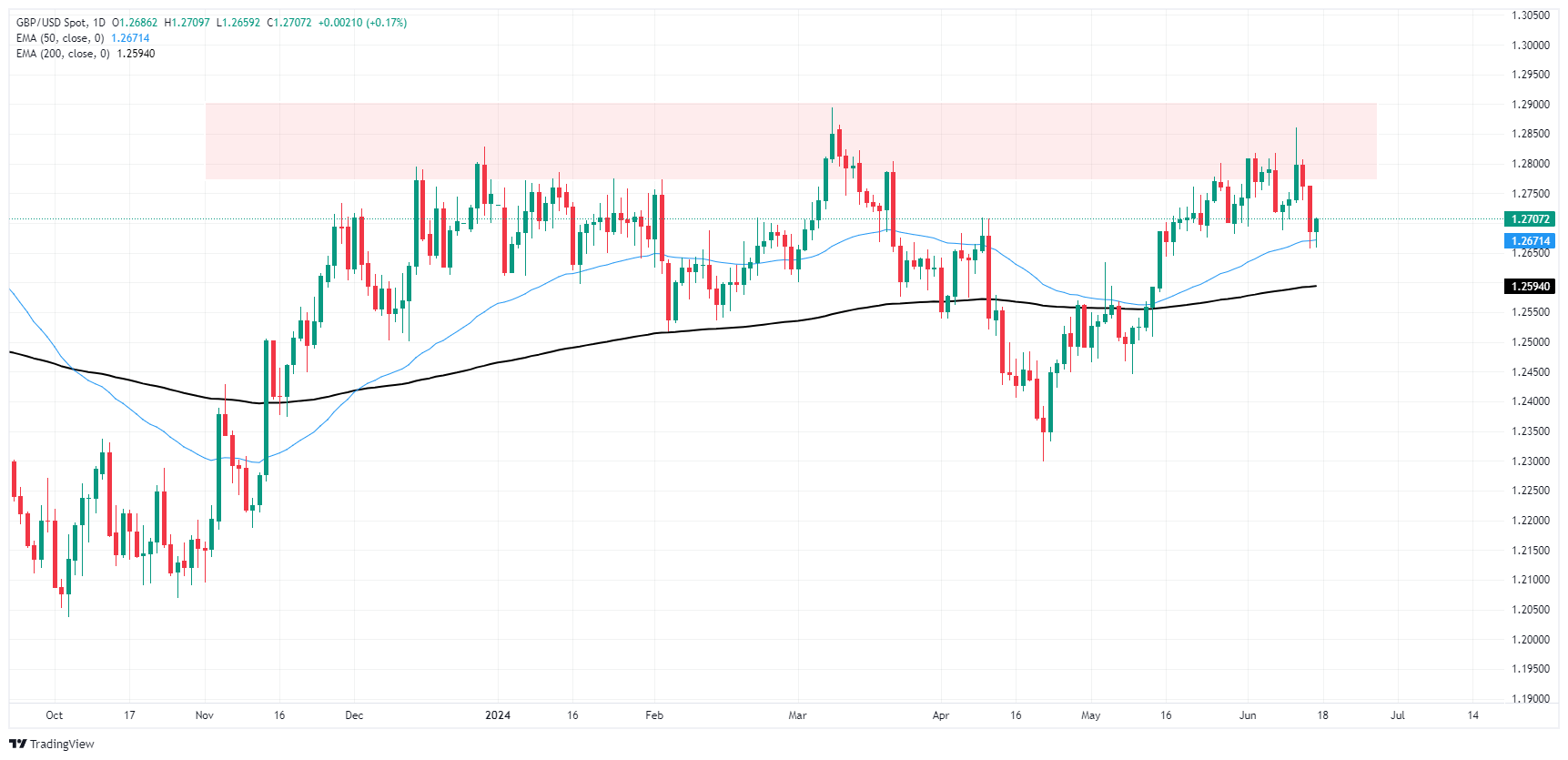Click the Nov label on time axis
This screenshot has height=760, width=1568.
pos(205,715)
